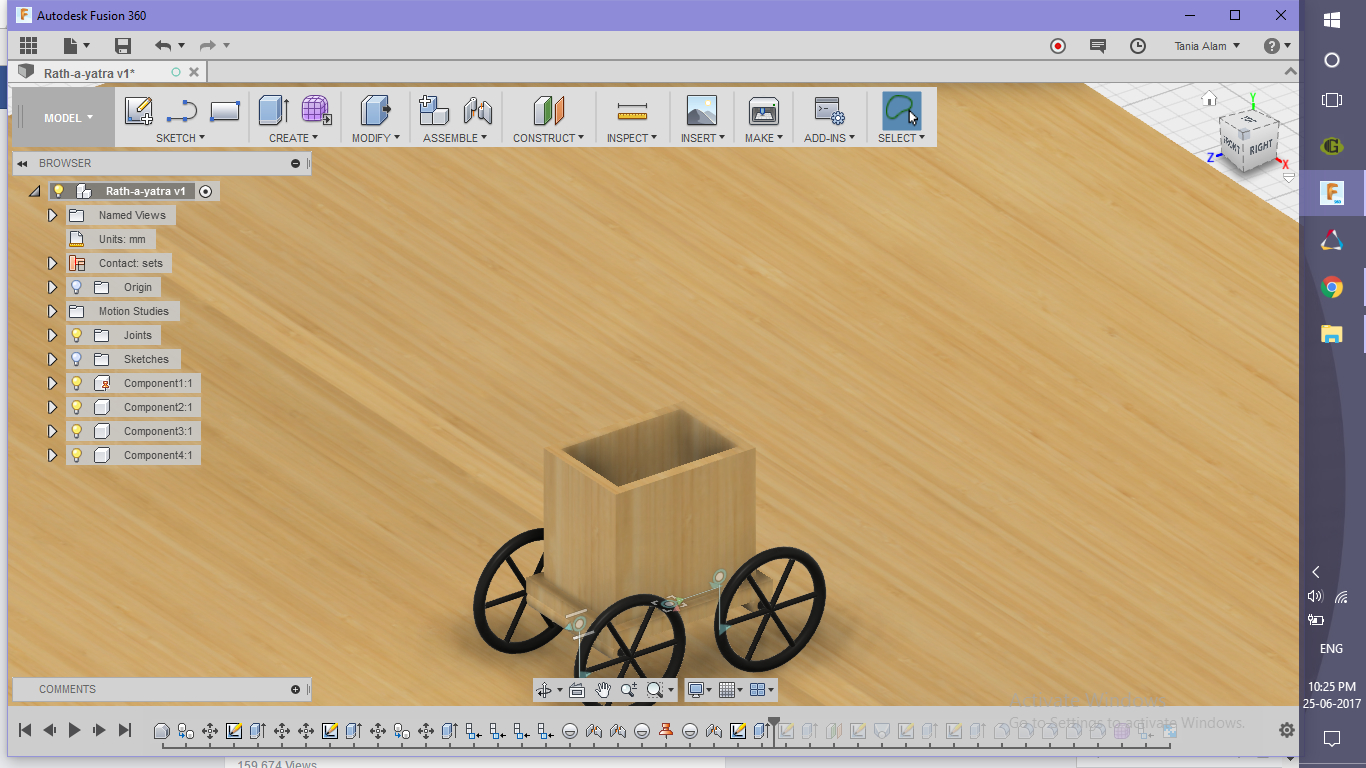Select the Rectangle sketch tool

[x=225, y=111]
